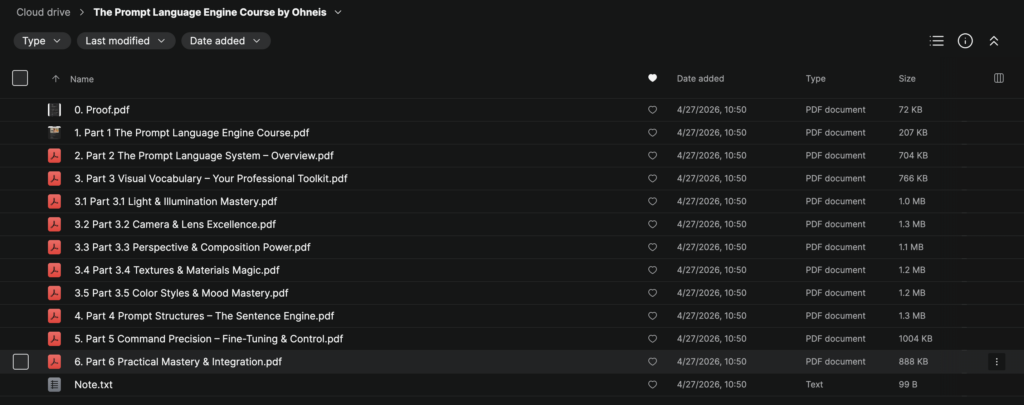Screen dimensions: 1024x405
Task: Sort by the Size column header
Action: point(907,78)
